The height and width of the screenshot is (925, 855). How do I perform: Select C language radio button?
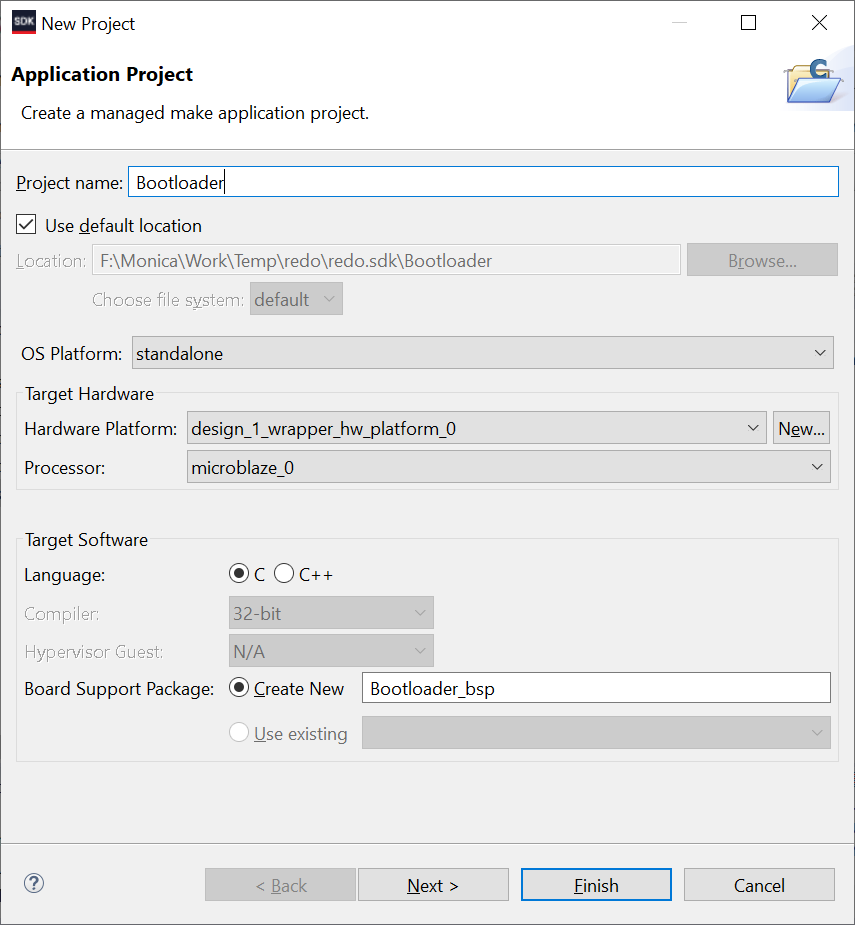[x=239, y=573]
